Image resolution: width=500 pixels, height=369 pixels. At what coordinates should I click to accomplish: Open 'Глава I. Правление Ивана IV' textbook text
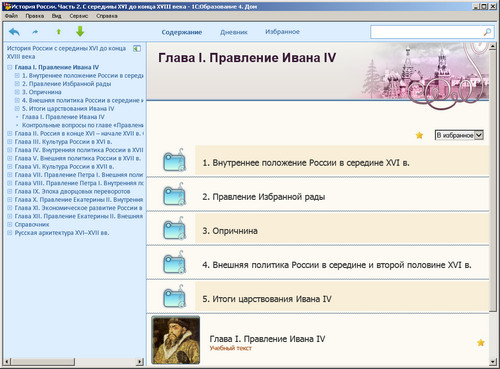pos(267,339)
